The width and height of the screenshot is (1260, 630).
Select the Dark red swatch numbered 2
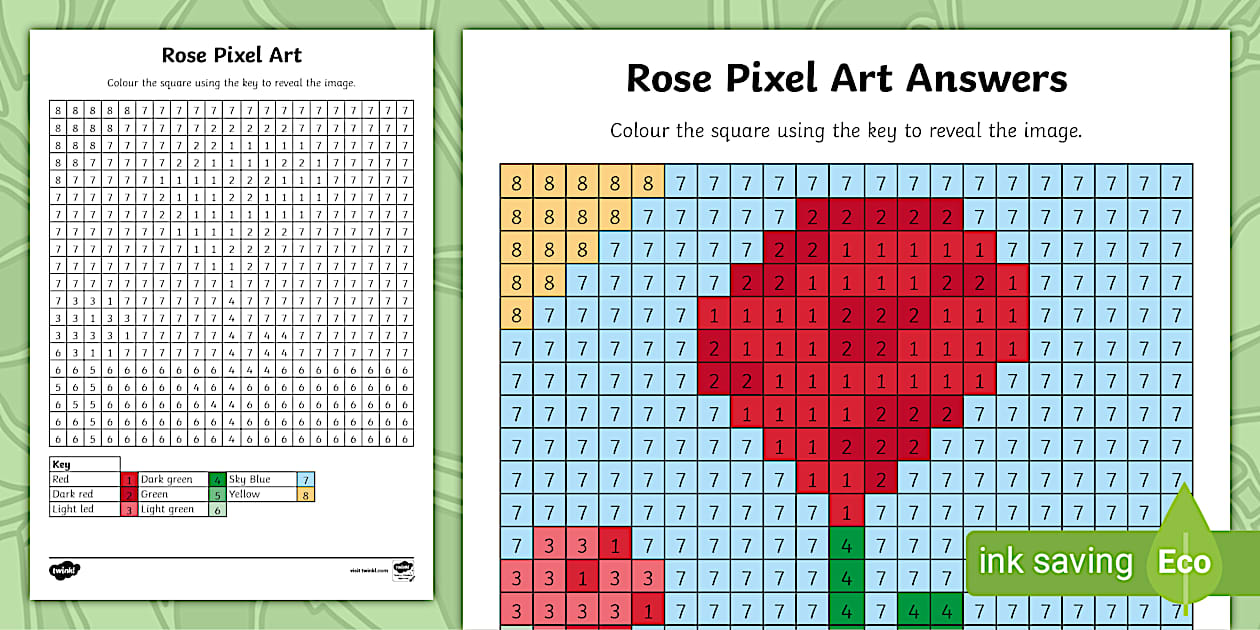coord(128,494)
